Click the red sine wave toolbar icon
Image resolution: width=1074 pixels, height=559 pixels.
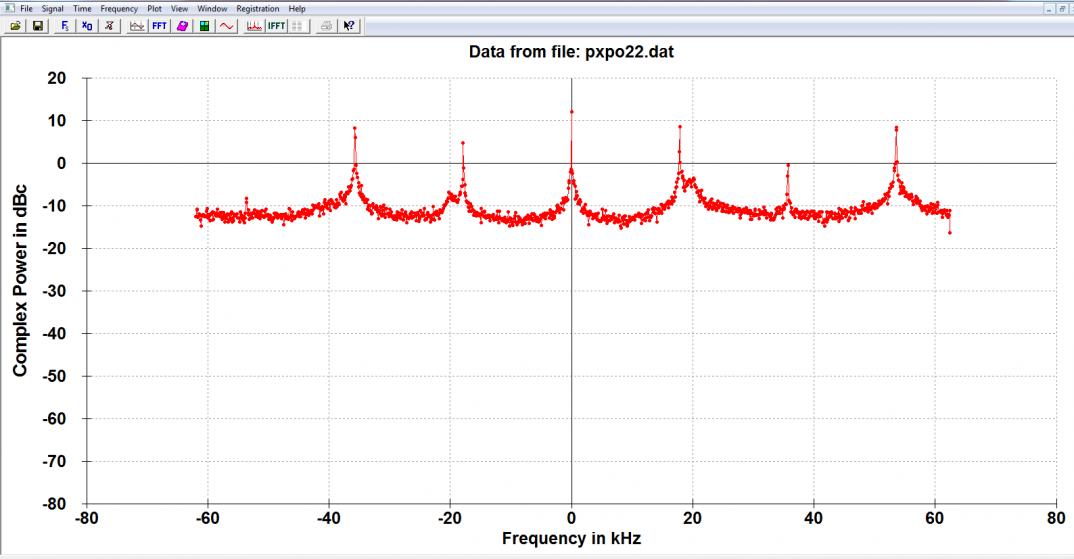click(227, 26)
